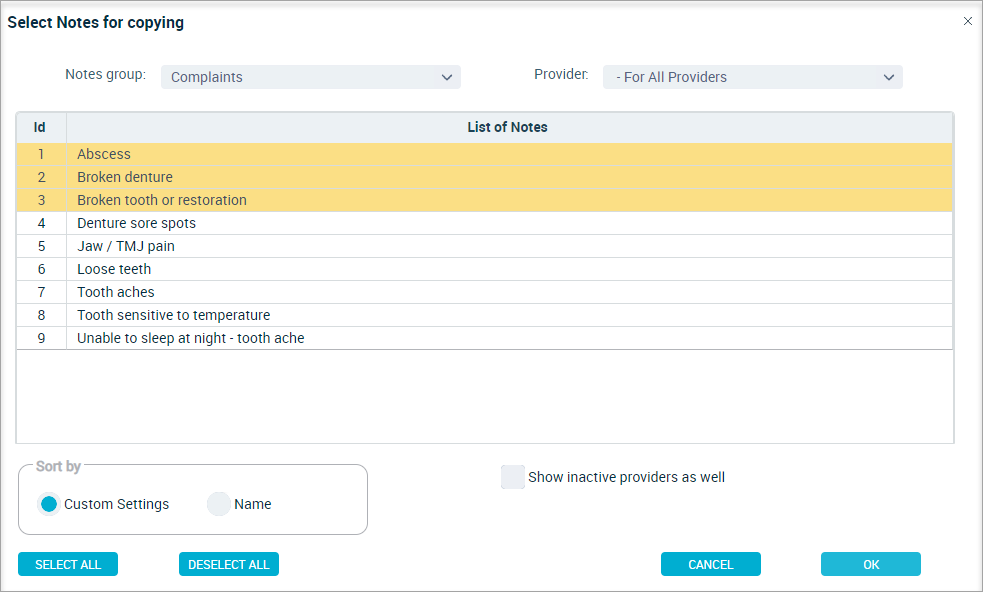Viewport: 983px width, 592px height.
Task: Select Tooth sensitive to temperature note
Action: point(484,315)
